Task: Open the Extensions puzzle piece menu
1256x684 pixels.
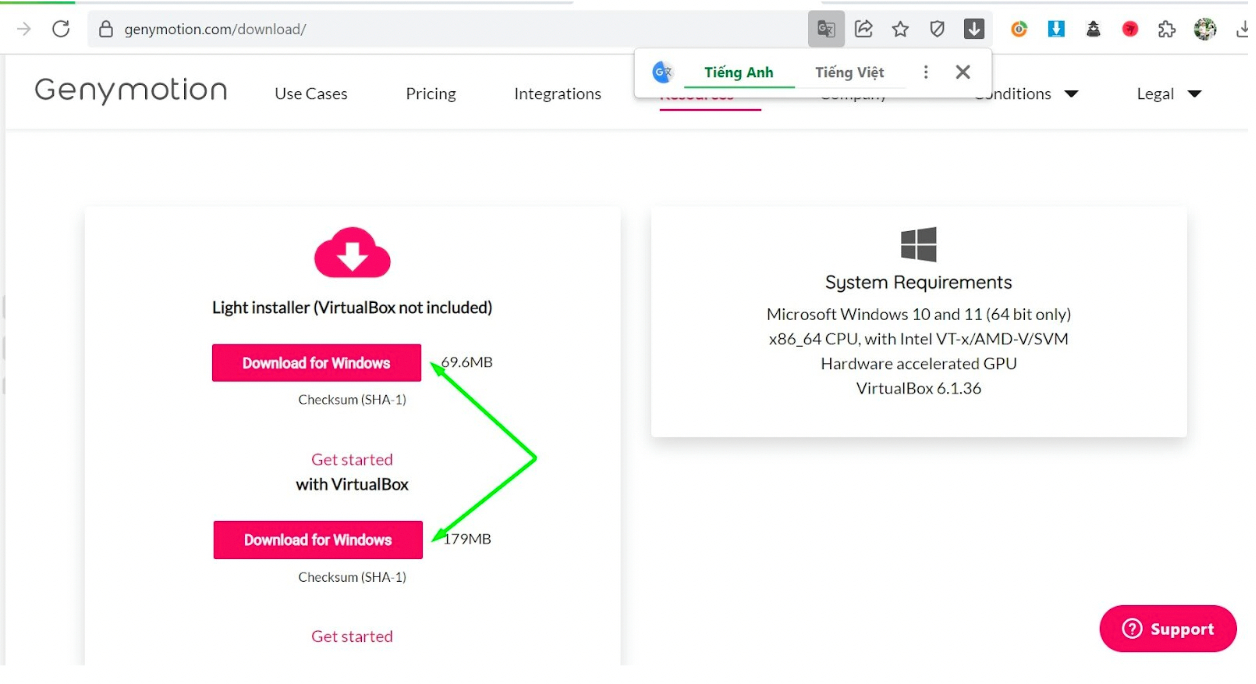Action: point(1167,29)
